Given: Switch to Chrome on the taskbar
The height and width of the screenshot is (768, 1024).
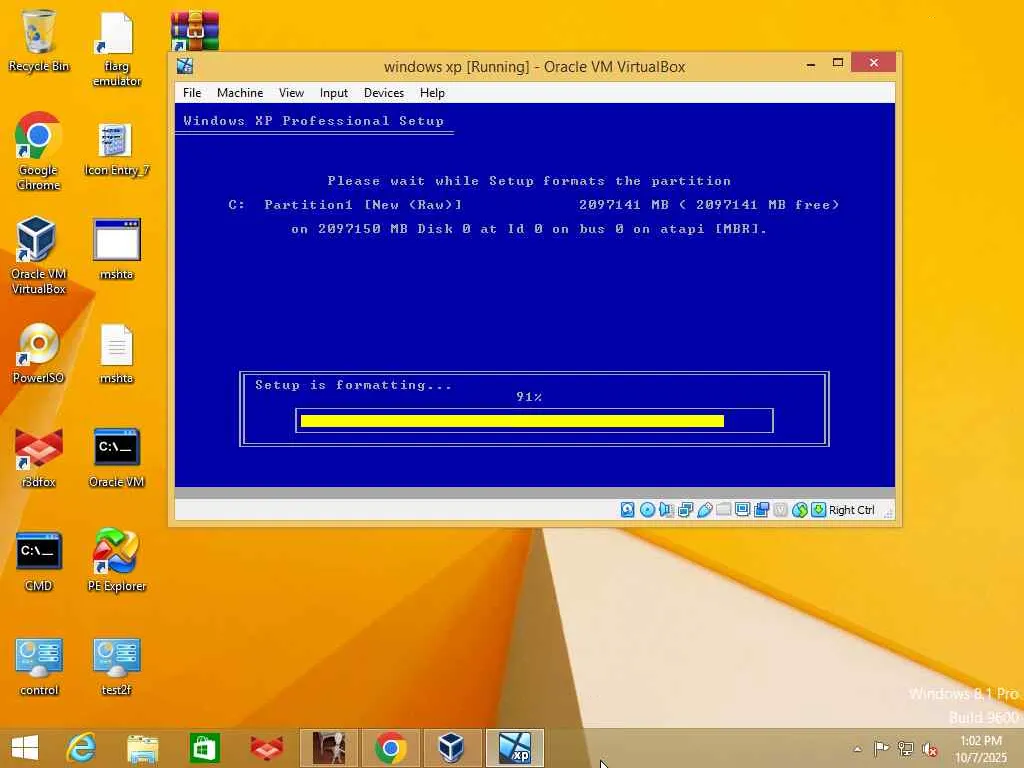Looking at the screenshot, I should (x=391, y=748).
